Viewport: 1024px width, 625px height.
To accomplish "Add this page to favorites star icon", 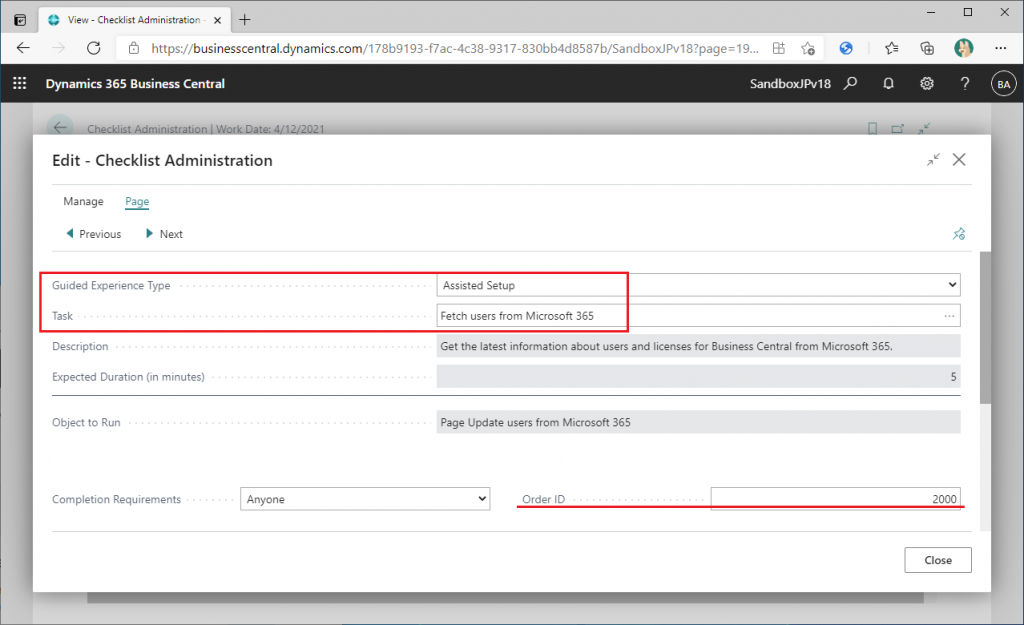I will pos(808,48).
